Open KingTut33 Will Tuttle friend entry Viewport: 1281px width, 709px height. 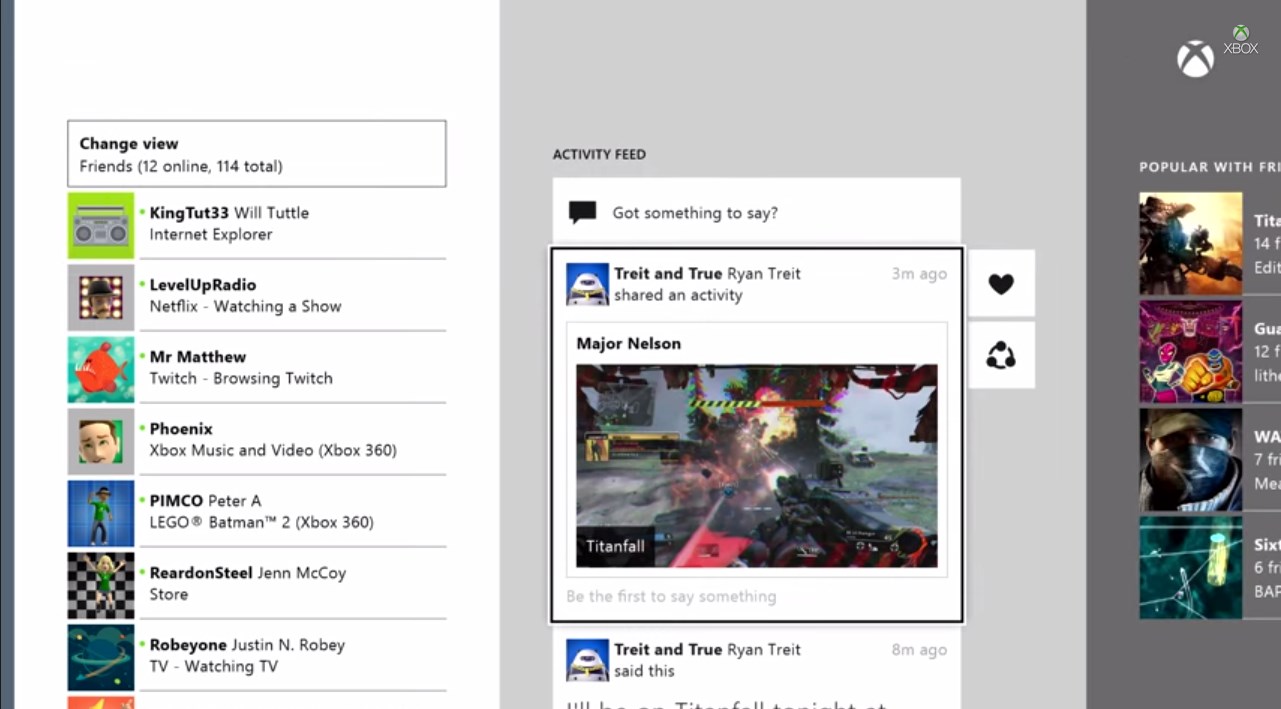pyautogui.click(x=257, y=225)
